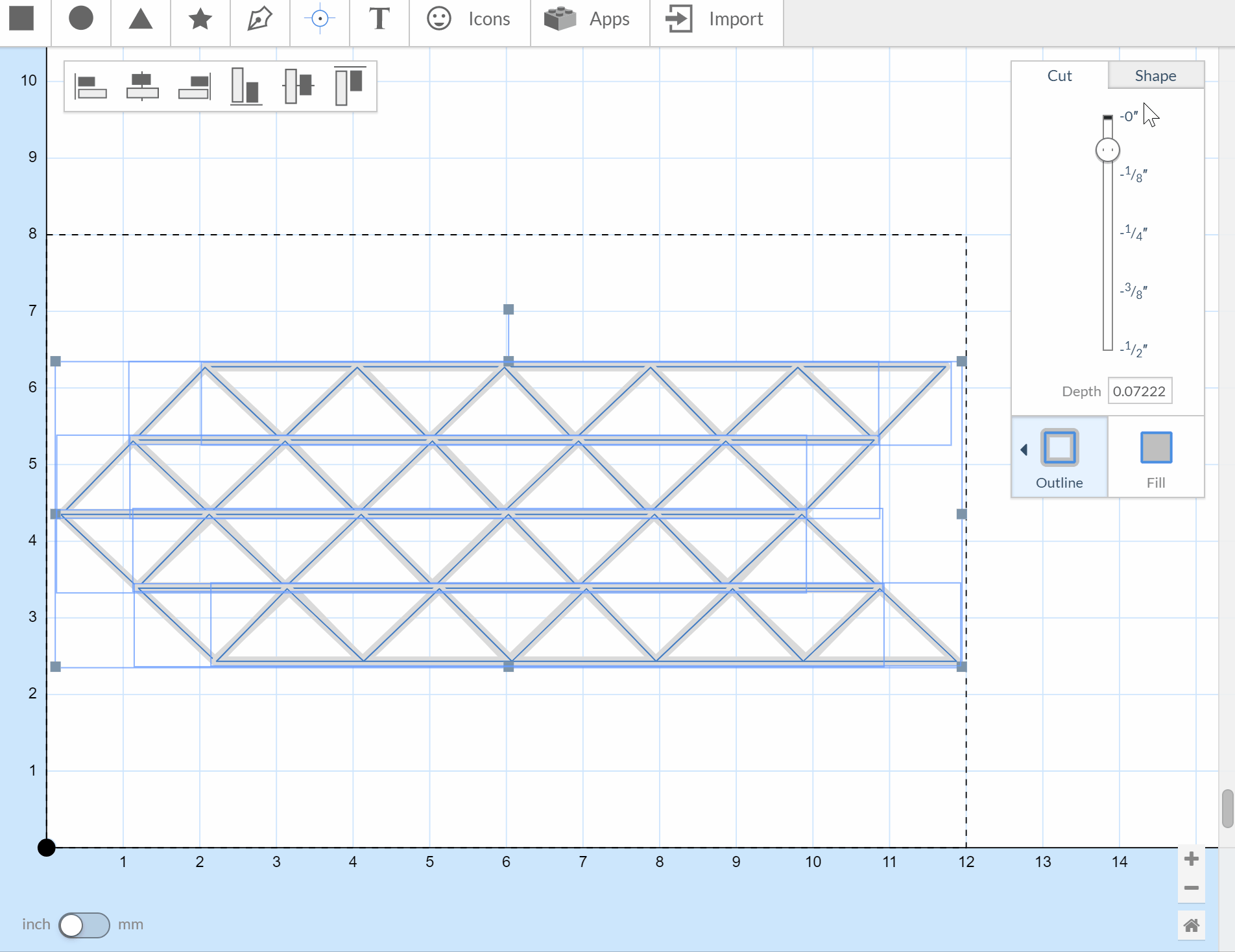This screenshot has width=1235, height=952.
Task: Click the cut depth slider handle
Action: click(1107, 150)
